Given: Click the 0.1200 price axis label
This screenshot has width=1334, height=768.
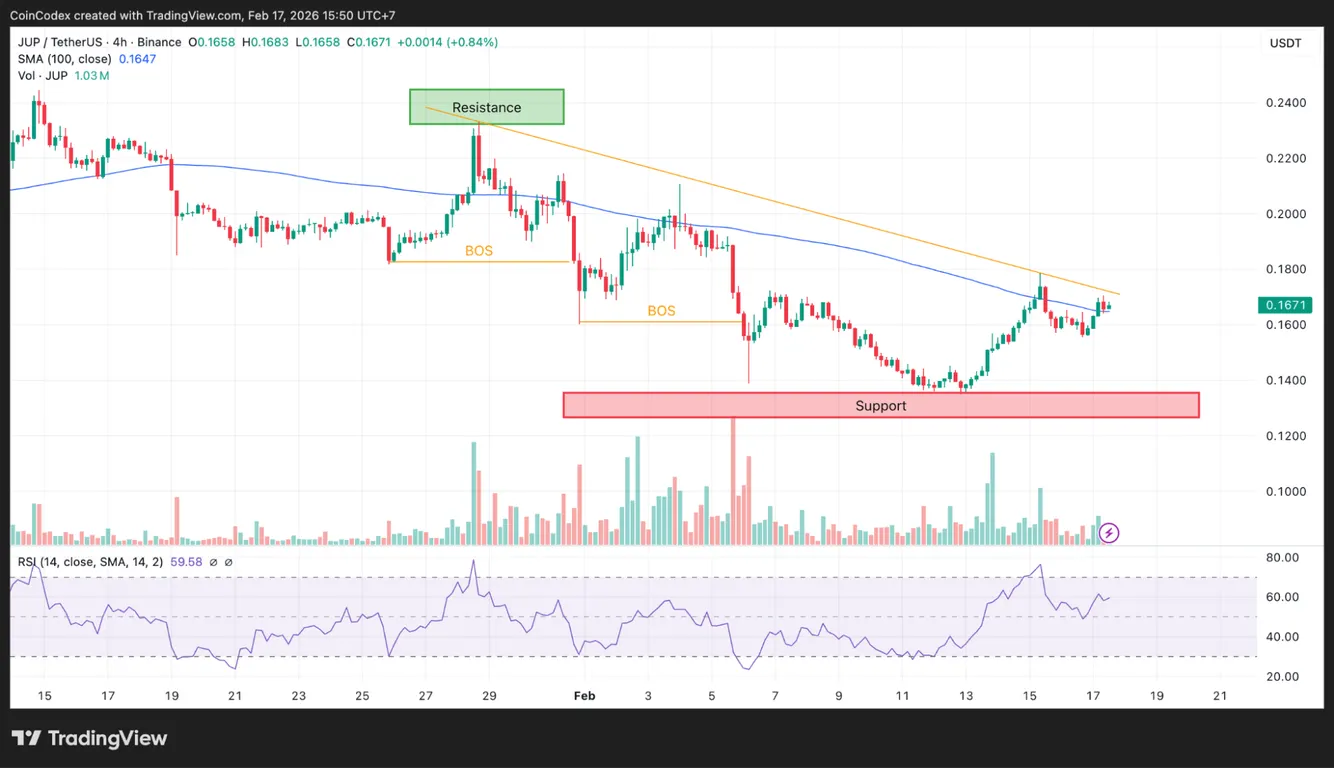Looking at the screenshot, I should click(x=1285, y=436).
